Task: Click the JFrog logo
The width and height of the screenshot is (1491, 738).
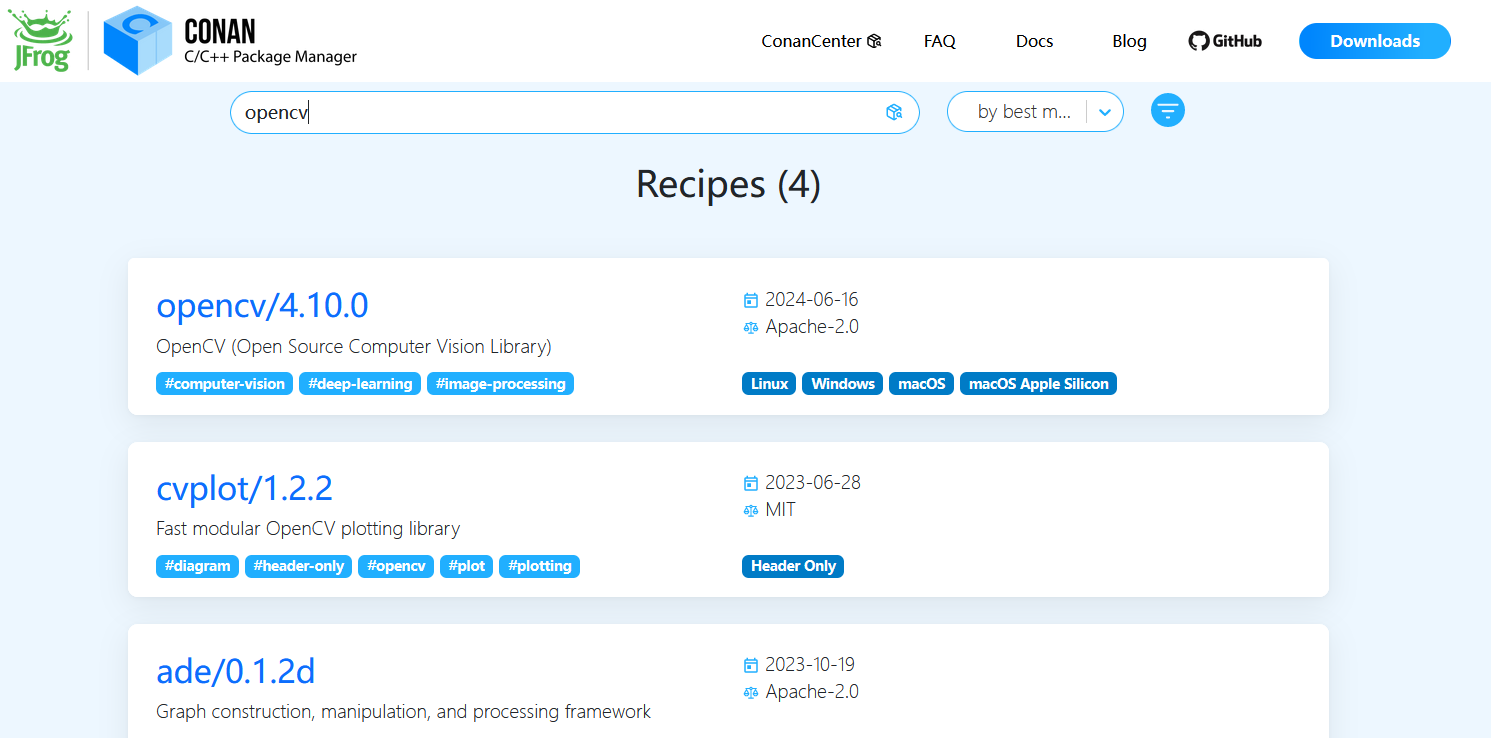Action: coord(41,41)
